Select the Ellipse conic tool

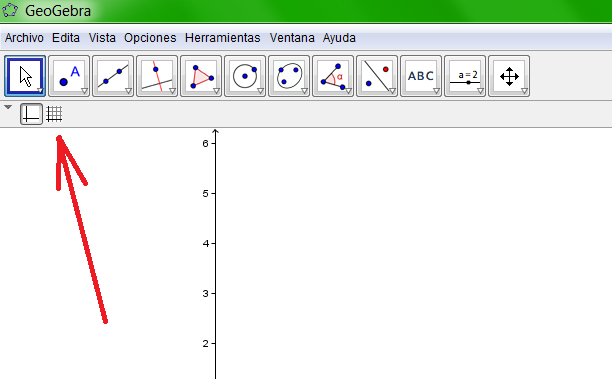click(x=289, y=76)
